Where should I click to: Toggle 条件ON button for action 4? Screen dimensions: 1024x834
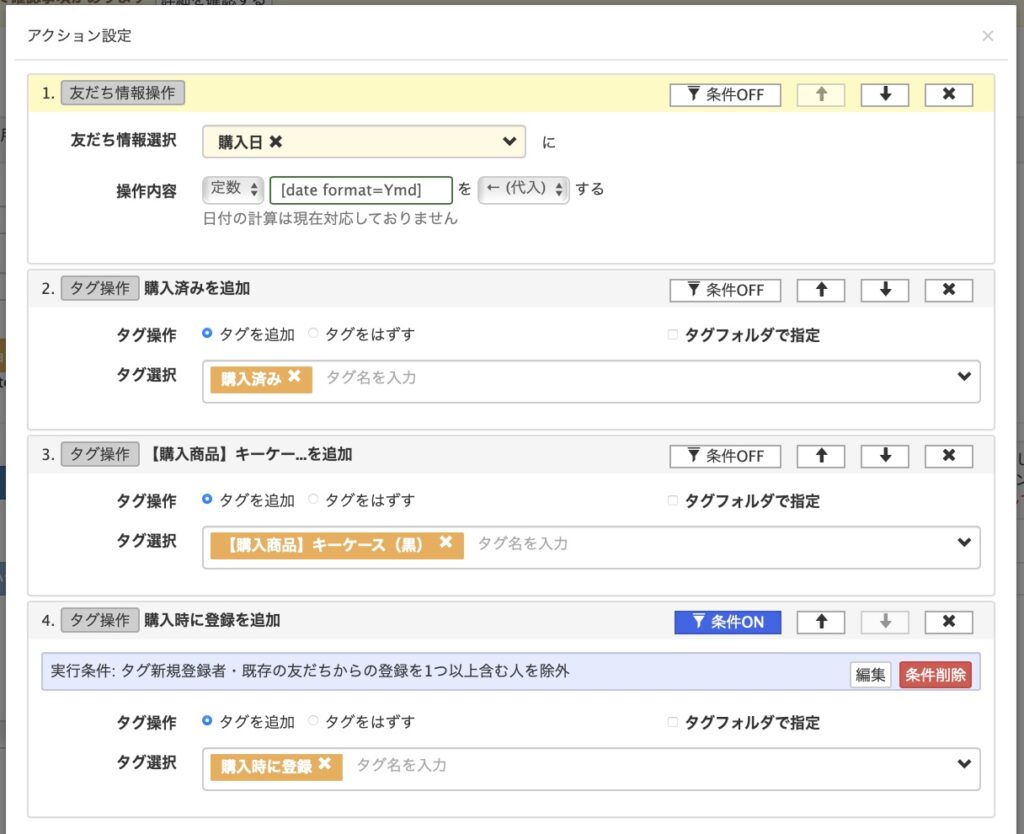pyautogui.click(x=726, y=622)
